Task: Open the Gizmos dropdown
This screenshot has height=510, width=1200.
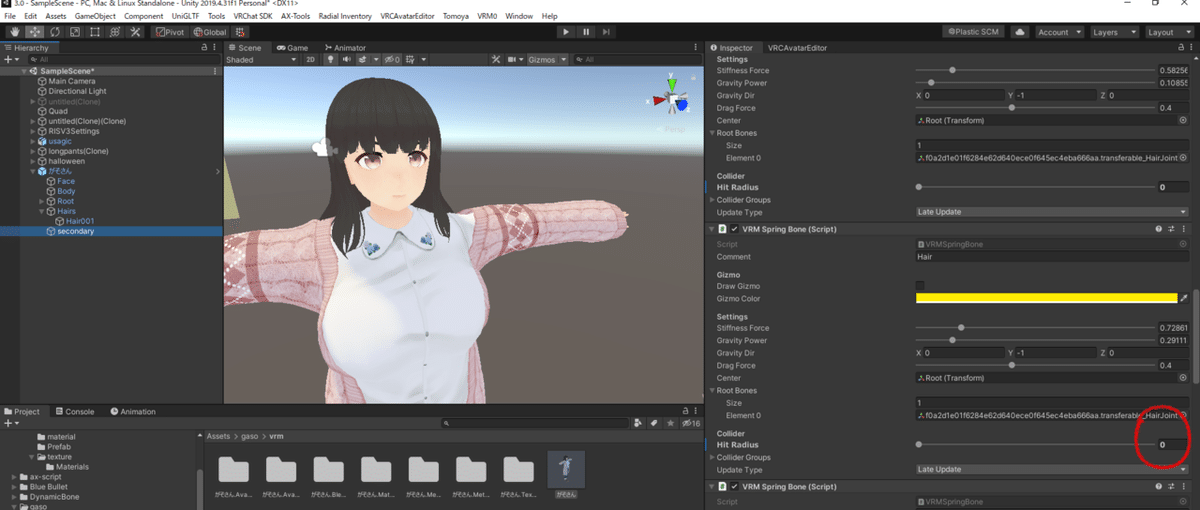Action: click(548, 60)
